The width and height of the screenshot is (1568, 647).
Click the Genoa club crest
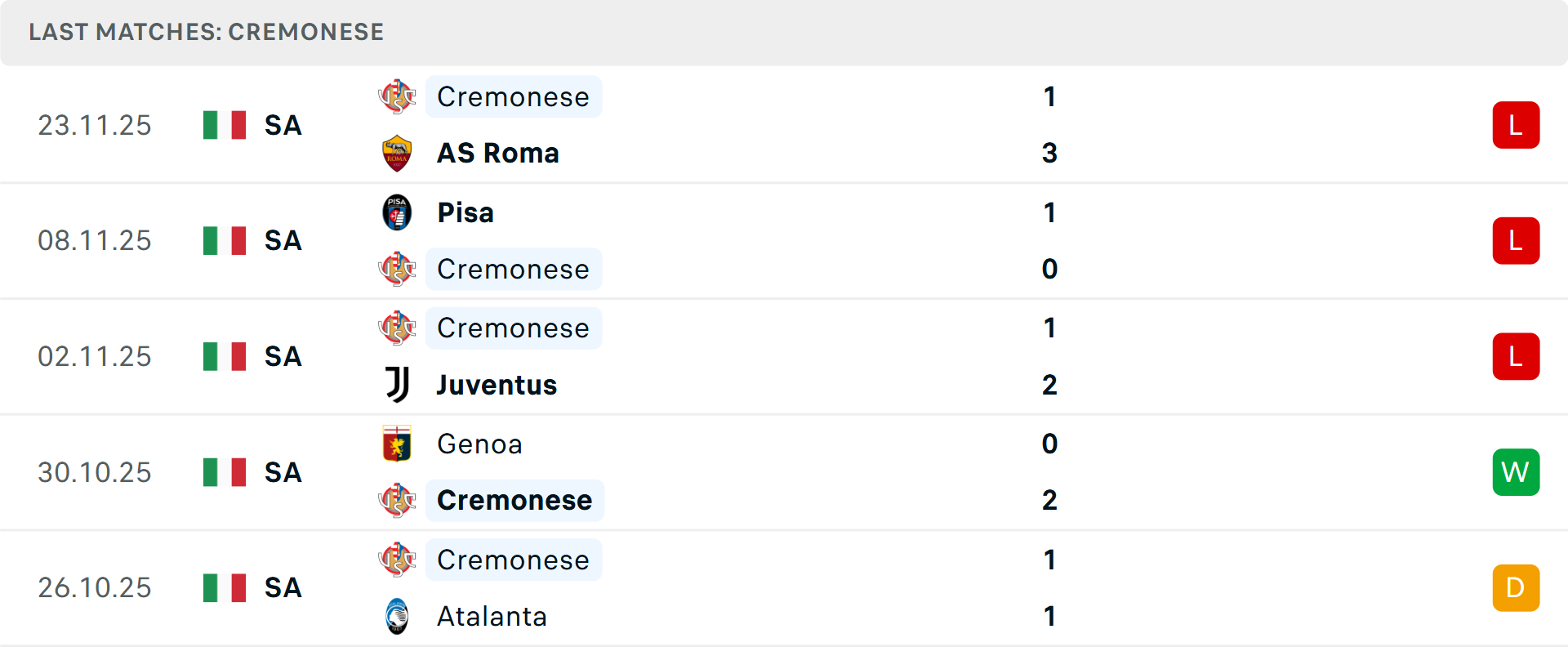(397, 444)
